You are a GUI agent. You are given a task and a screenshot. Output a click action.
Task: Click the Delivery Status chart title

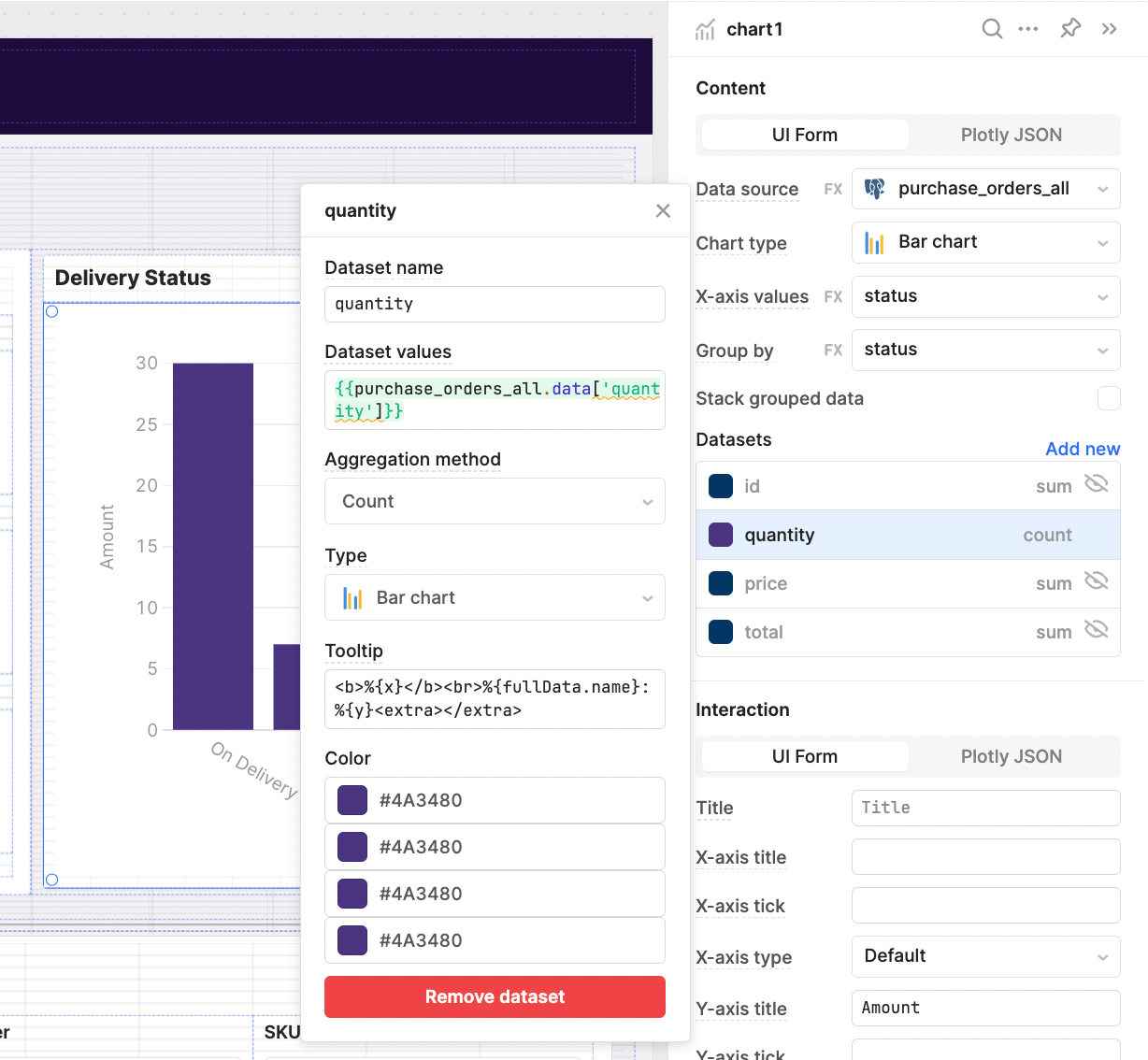pos(133,278)
